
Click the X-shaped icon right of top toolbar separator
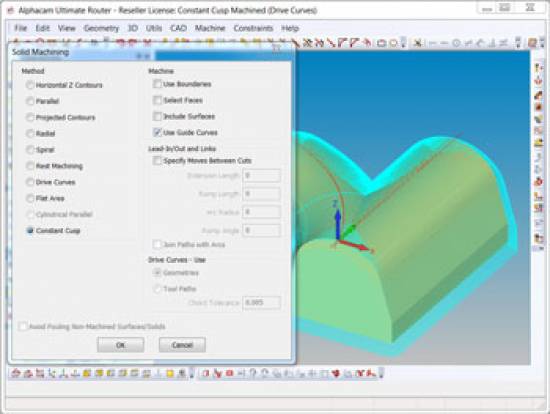click(417, 43)
